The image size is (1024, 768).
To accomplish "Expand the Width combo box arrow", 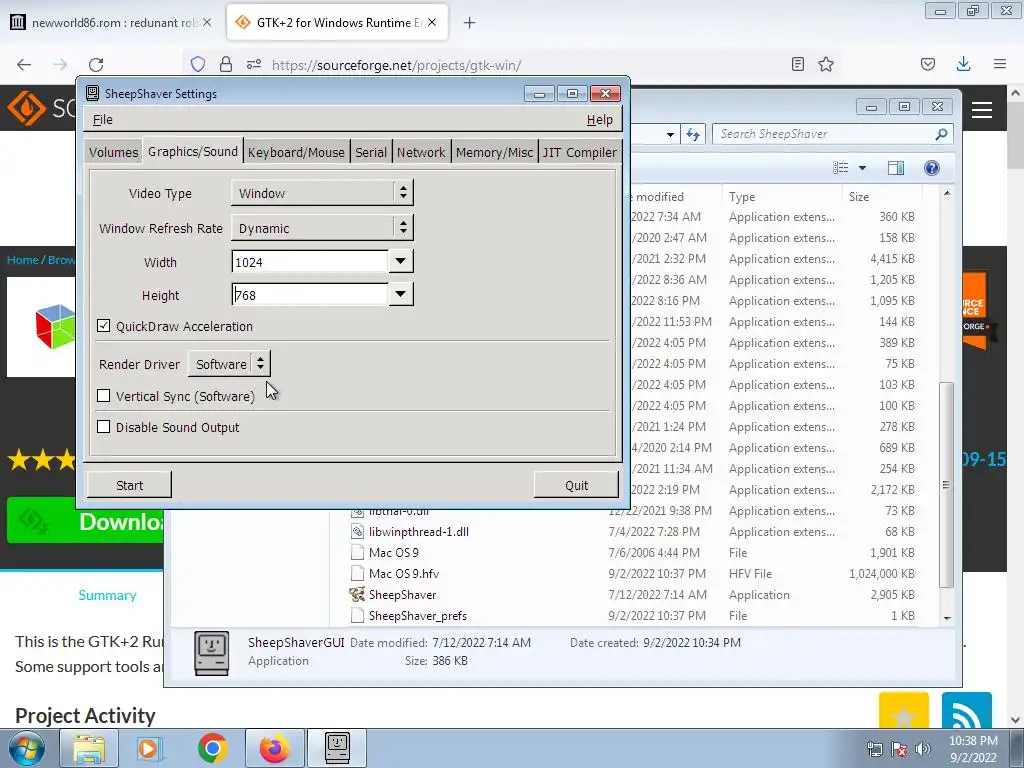I will 400,261.
